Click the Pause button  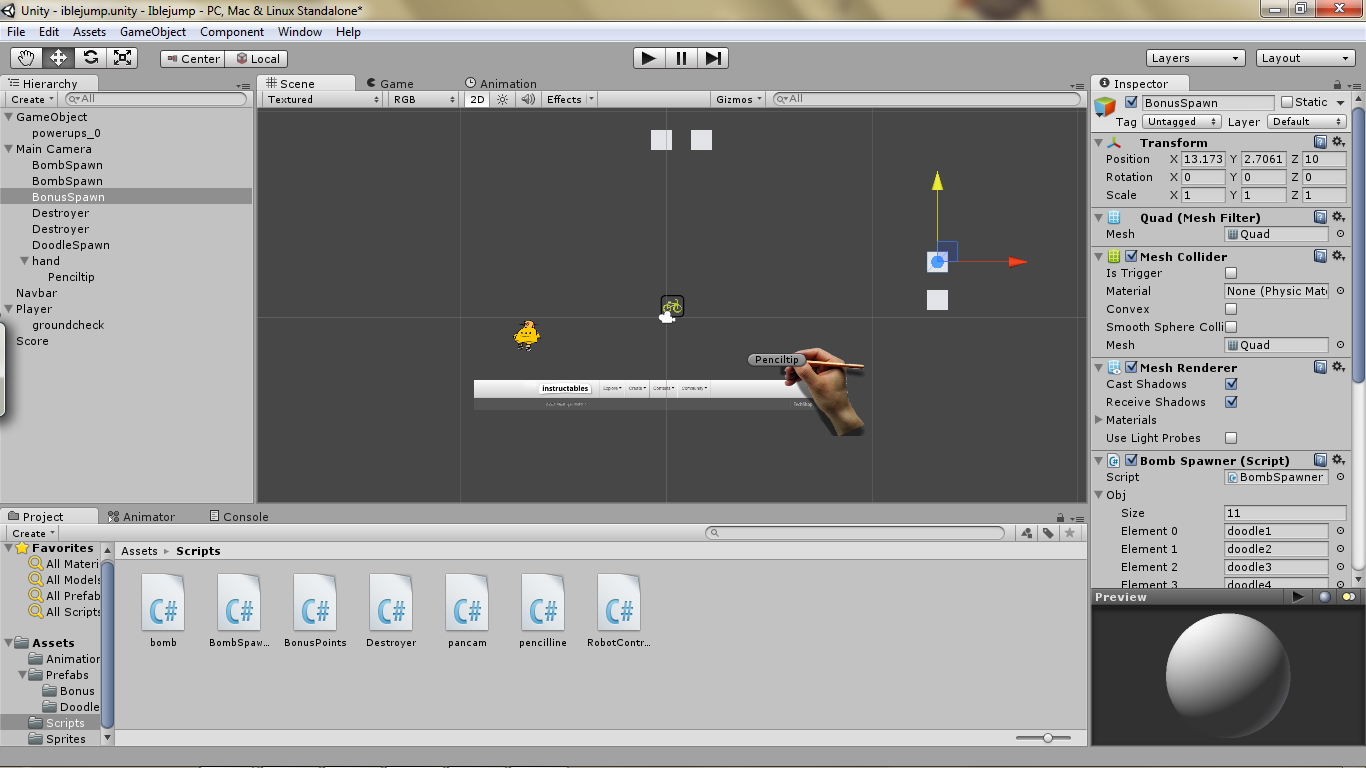tap(681, 58)
